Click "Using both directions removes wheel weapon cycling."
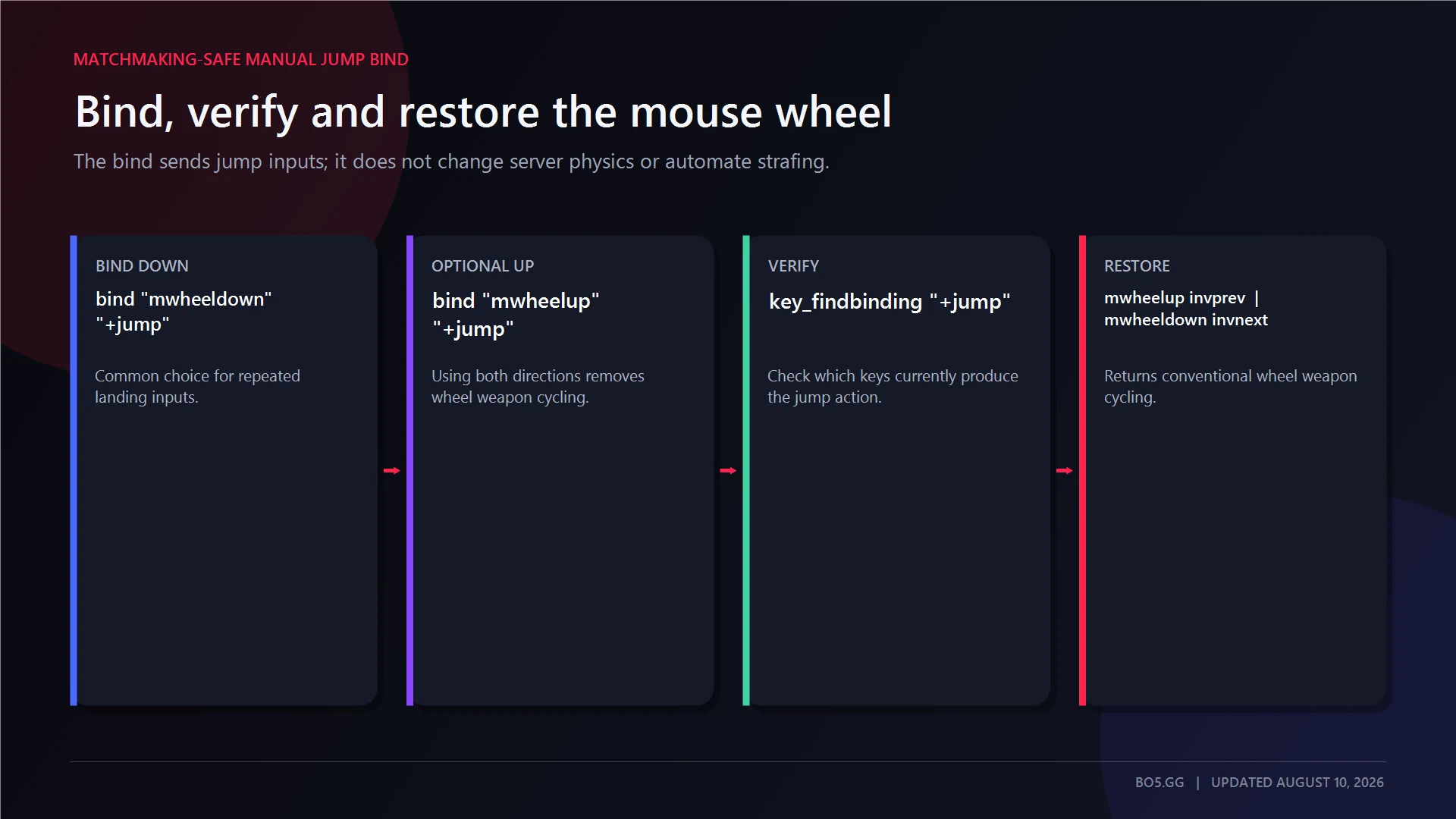This screenshot has height=819, width=1456. click(538, 387)
